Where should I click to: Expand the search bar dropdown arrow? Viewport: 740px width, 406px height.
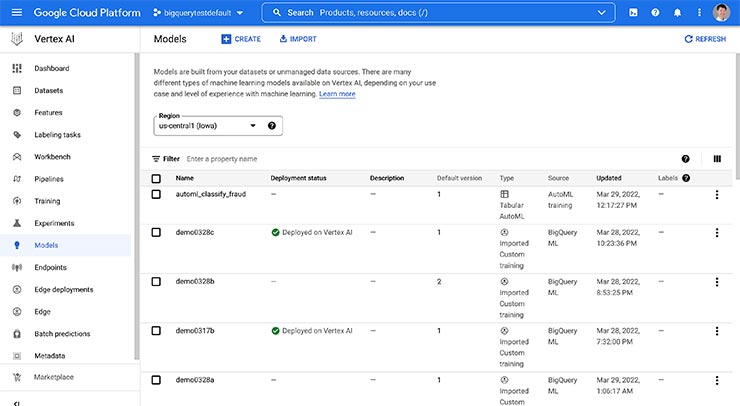[601, 13]
